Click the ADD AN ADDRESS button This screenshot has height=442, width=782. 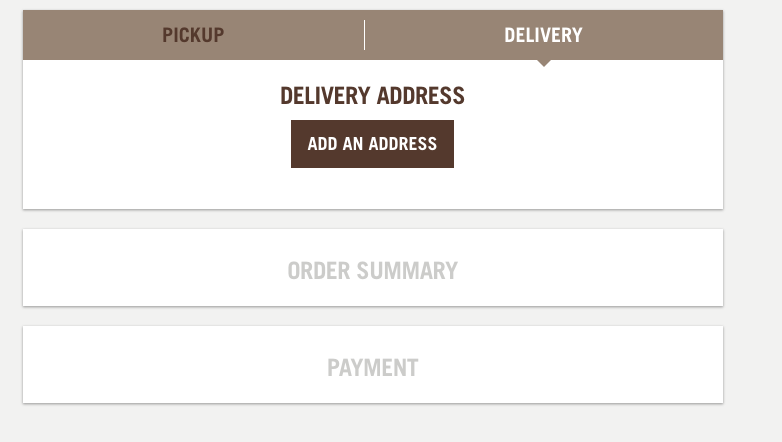pos(373,144)
